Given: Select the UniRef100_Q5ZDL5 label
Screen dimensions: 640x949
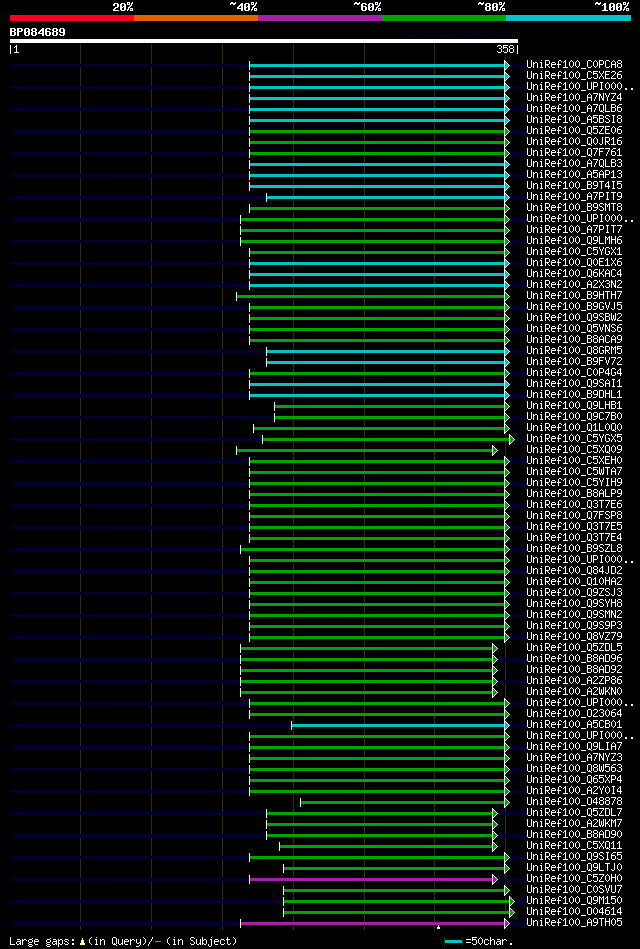Looking at the screenshot, I should [574, 648].
